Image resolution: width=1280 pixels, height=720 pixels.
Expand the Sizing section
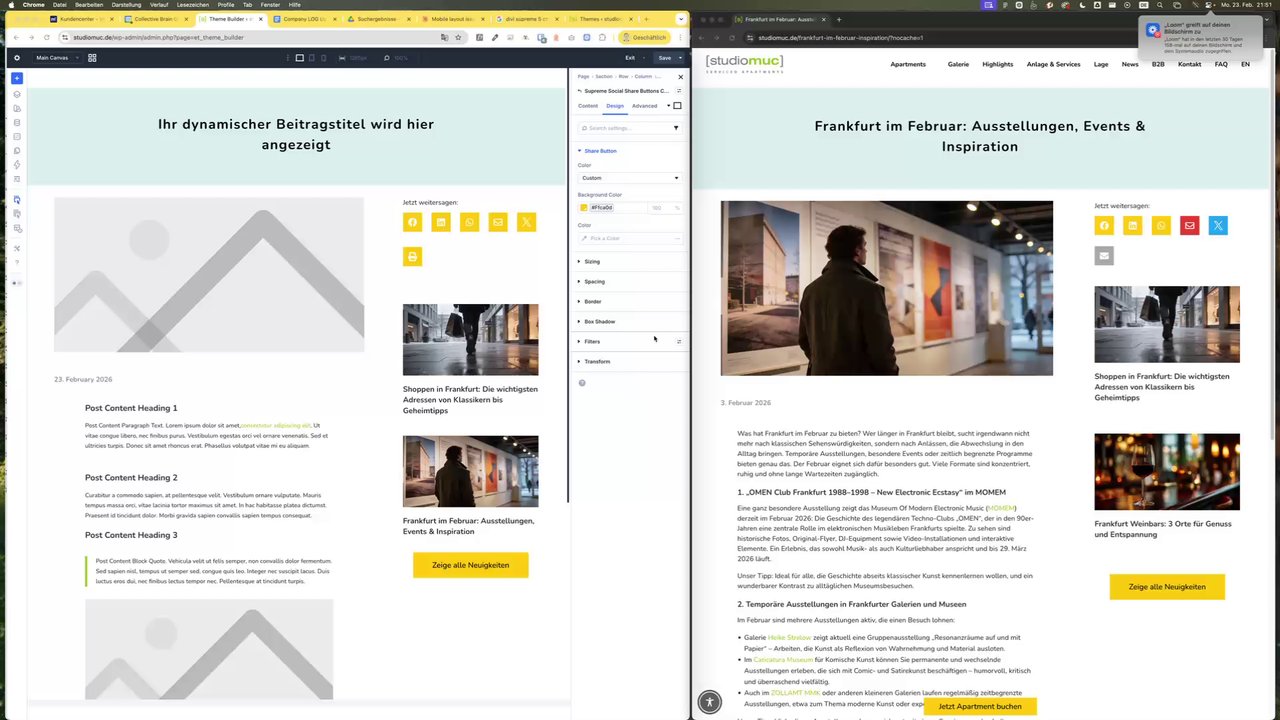(x=592, y=262)
